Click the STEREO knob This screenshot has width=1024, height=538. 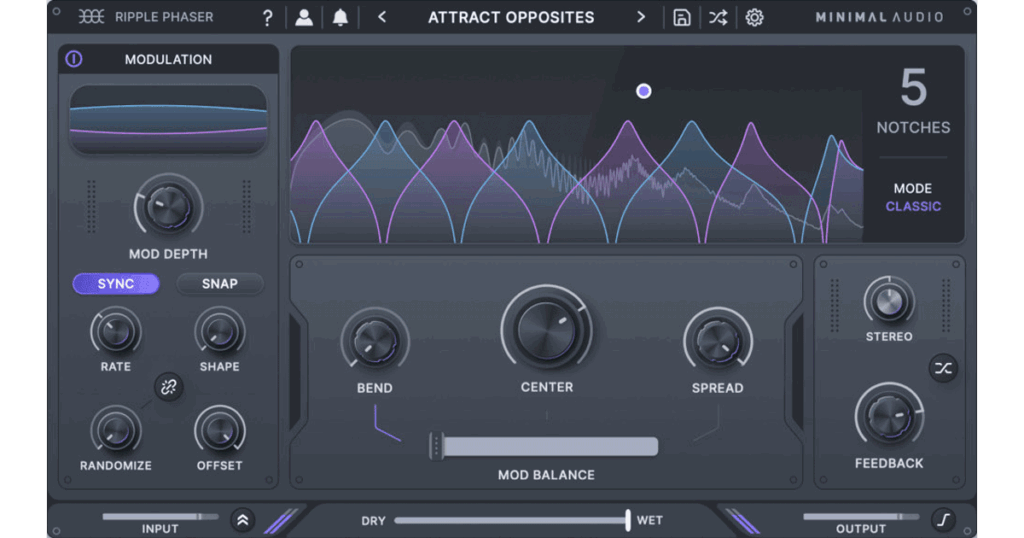pos(889,302)
